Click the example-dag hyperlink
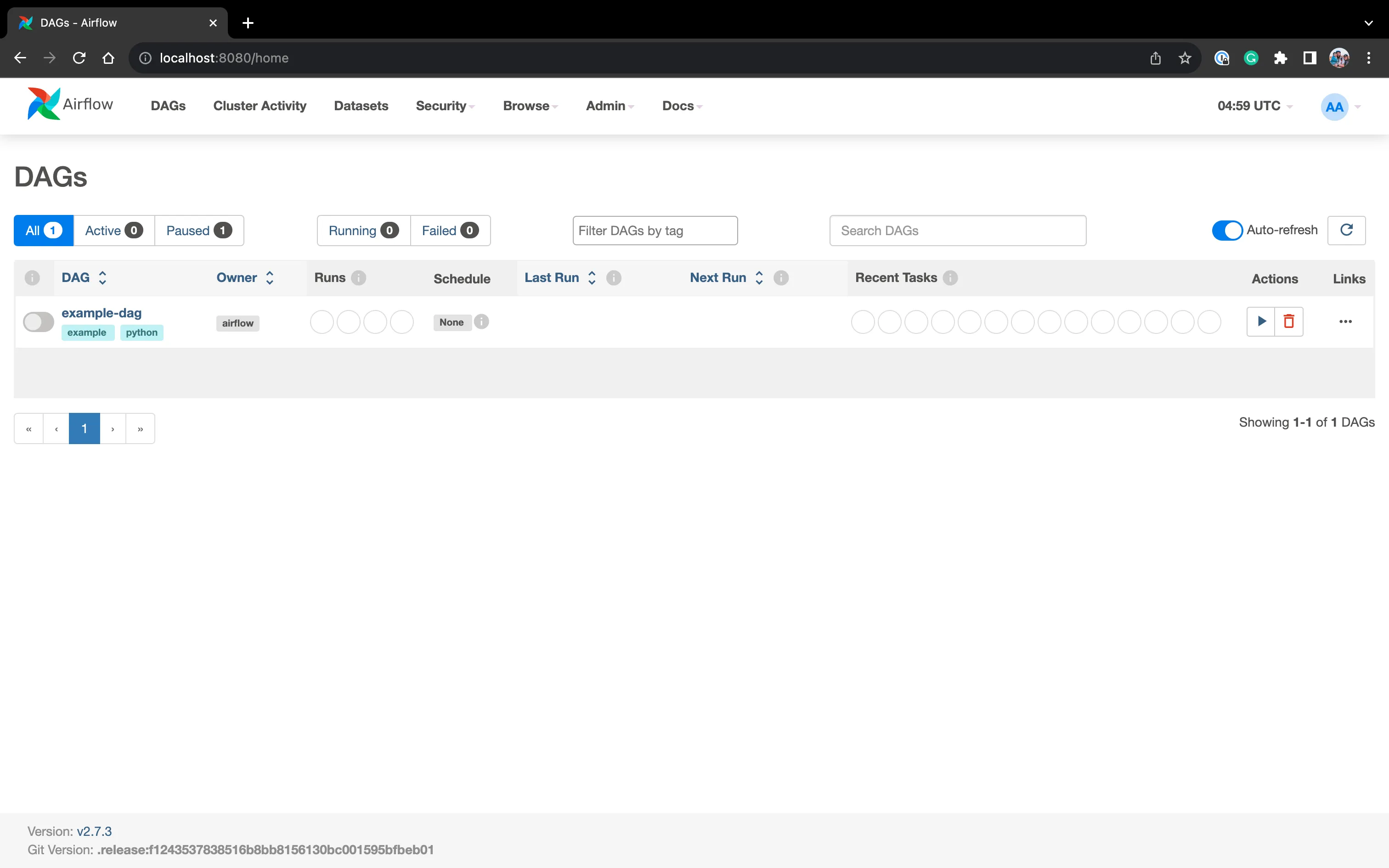Screen dimensions: 1389x868 102,312
